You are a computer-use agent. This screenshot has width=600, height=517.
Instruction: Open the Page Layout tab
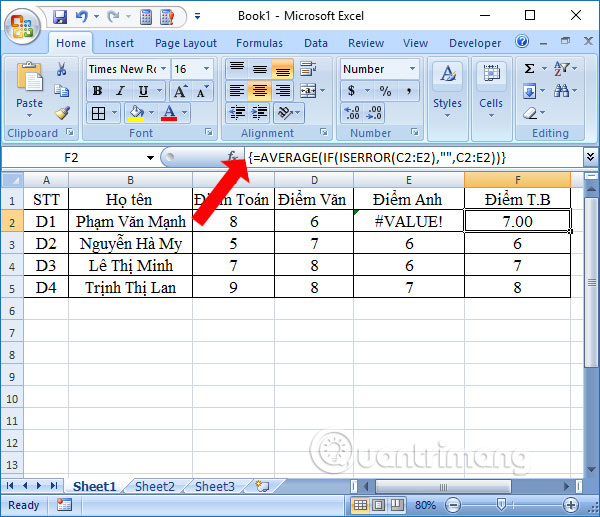186,43
